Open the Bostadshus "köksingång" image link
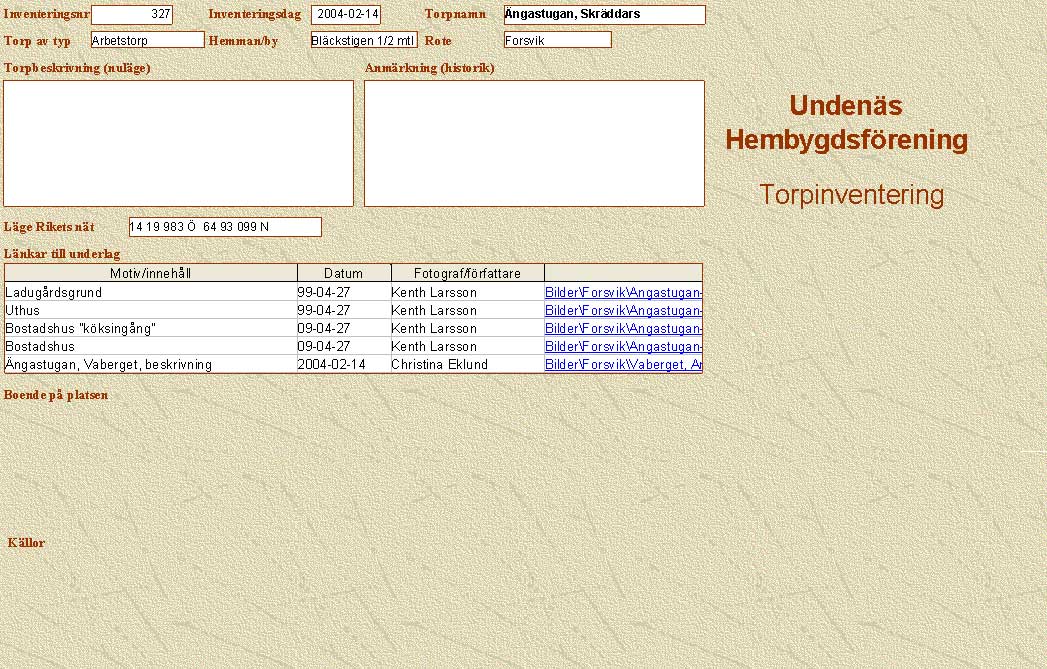The width and height of the screenshot is (1047, 669). (x=623, y=329)
